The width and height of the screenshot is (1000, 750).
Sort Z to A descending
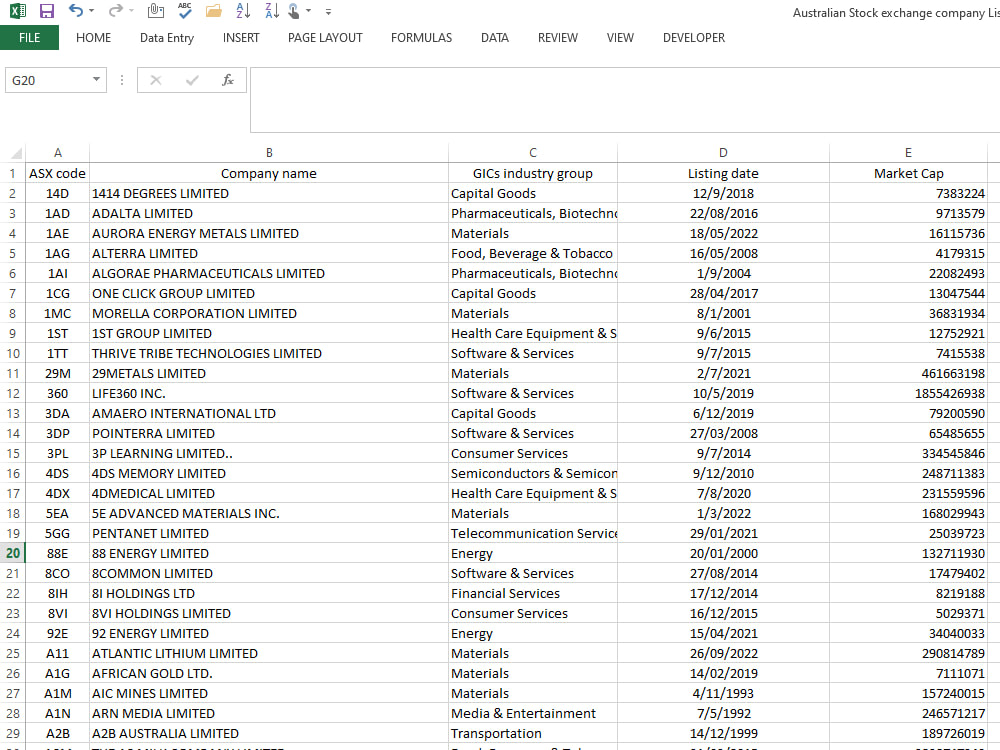pos(272,11)
